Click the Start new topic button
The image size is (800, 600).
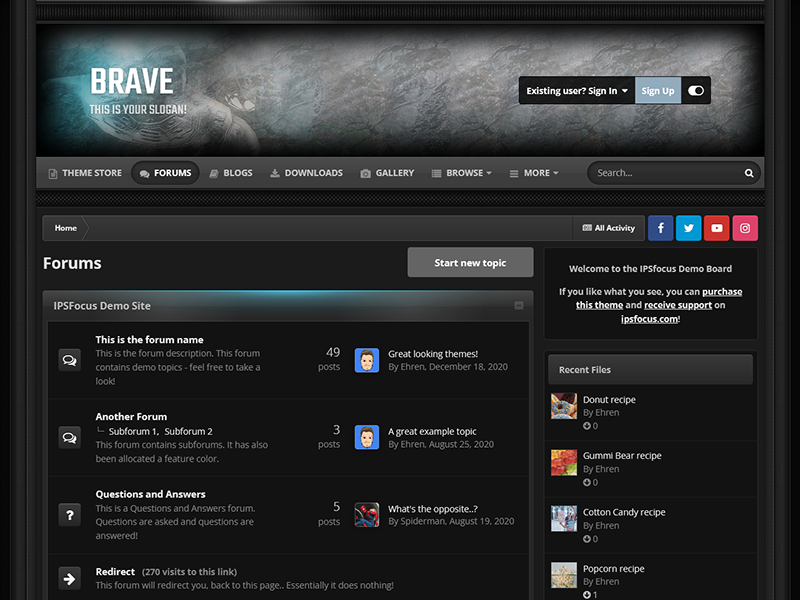coord(470,263)
